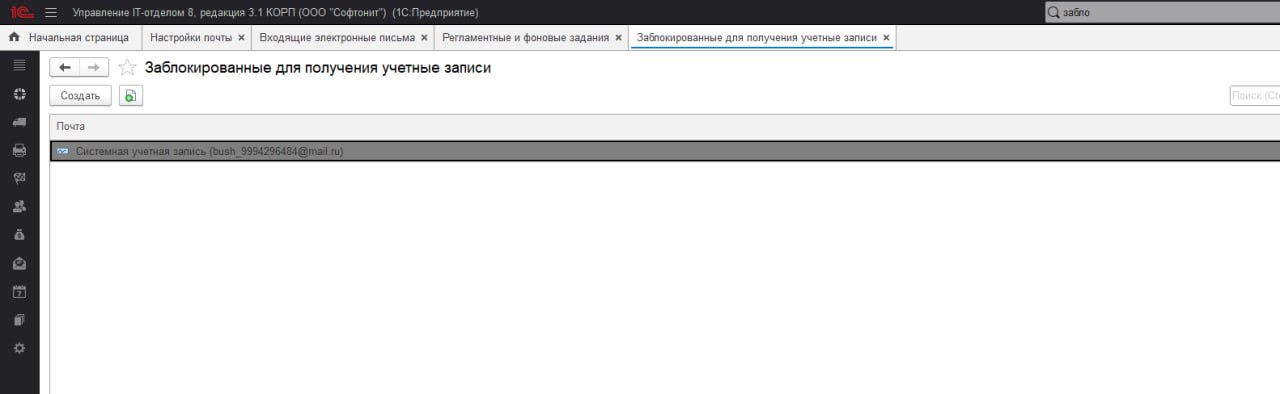The height and width of the screenshot is (394, 1280).
Task: Open the lifebuoy support section in sidebar
Action: 19,93
